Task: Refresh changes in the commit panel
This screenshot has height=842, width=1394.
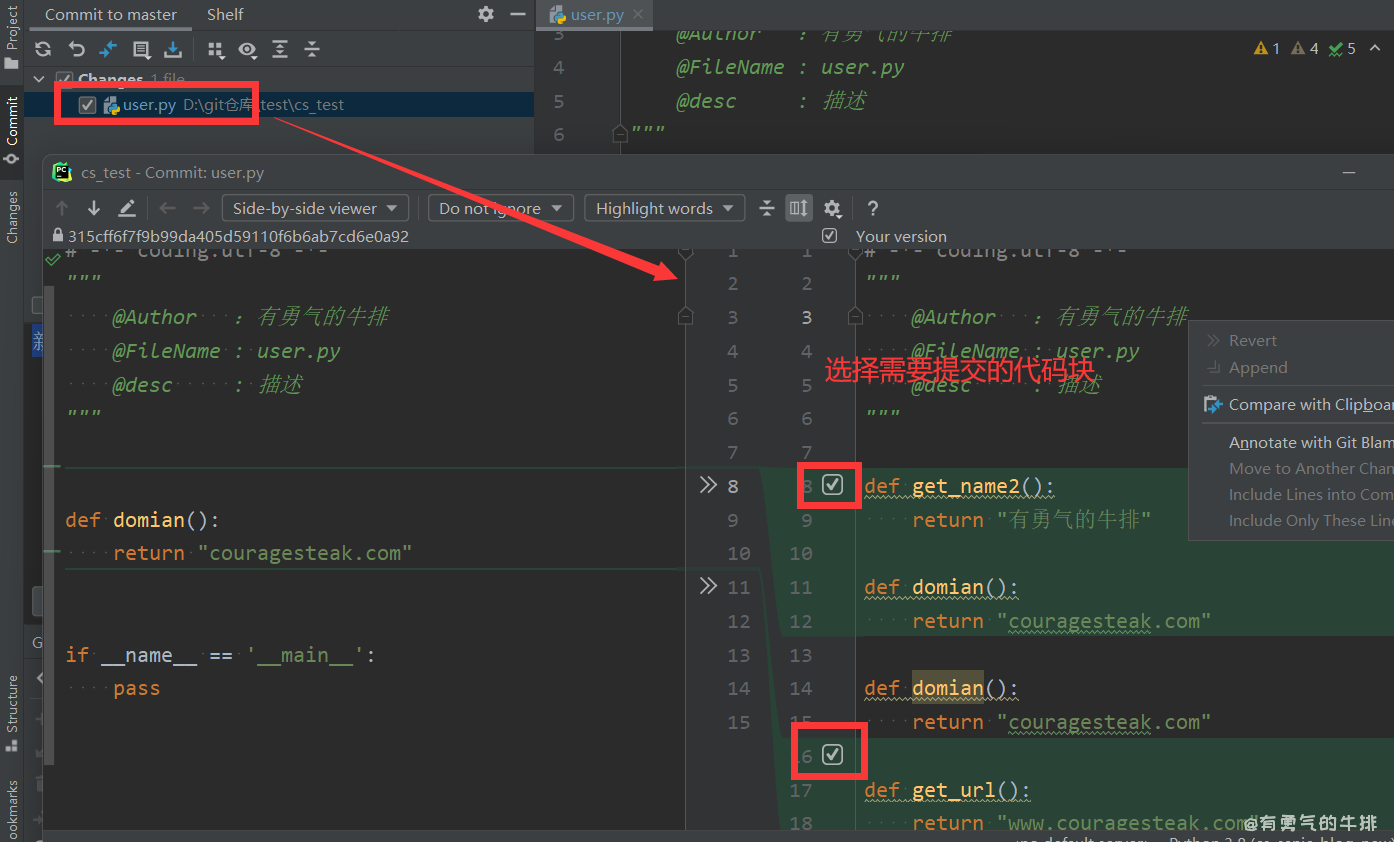Action: (42, 49)
